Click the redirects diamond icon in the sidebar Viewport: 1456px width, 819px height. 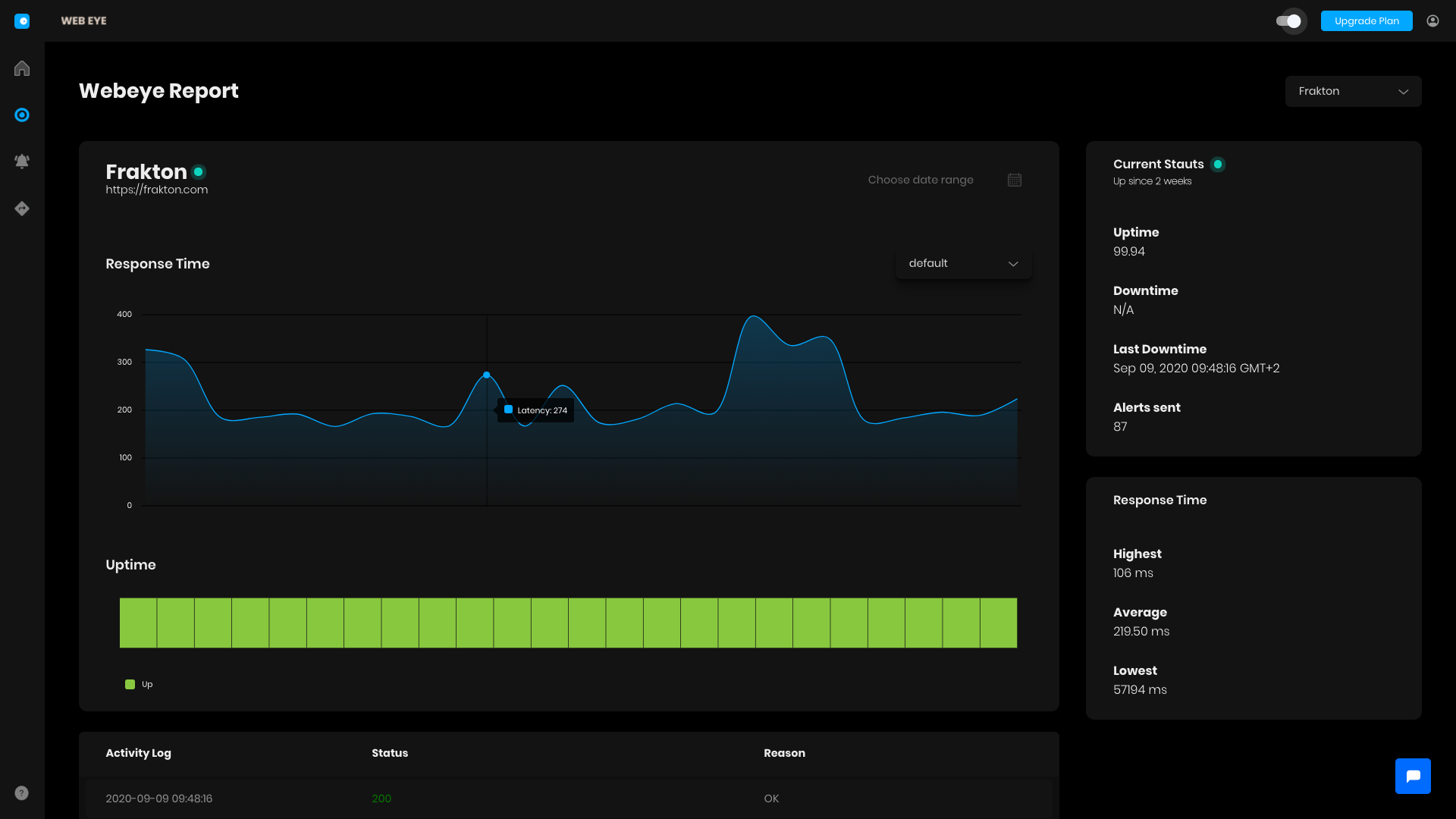[x=22, y=208]
